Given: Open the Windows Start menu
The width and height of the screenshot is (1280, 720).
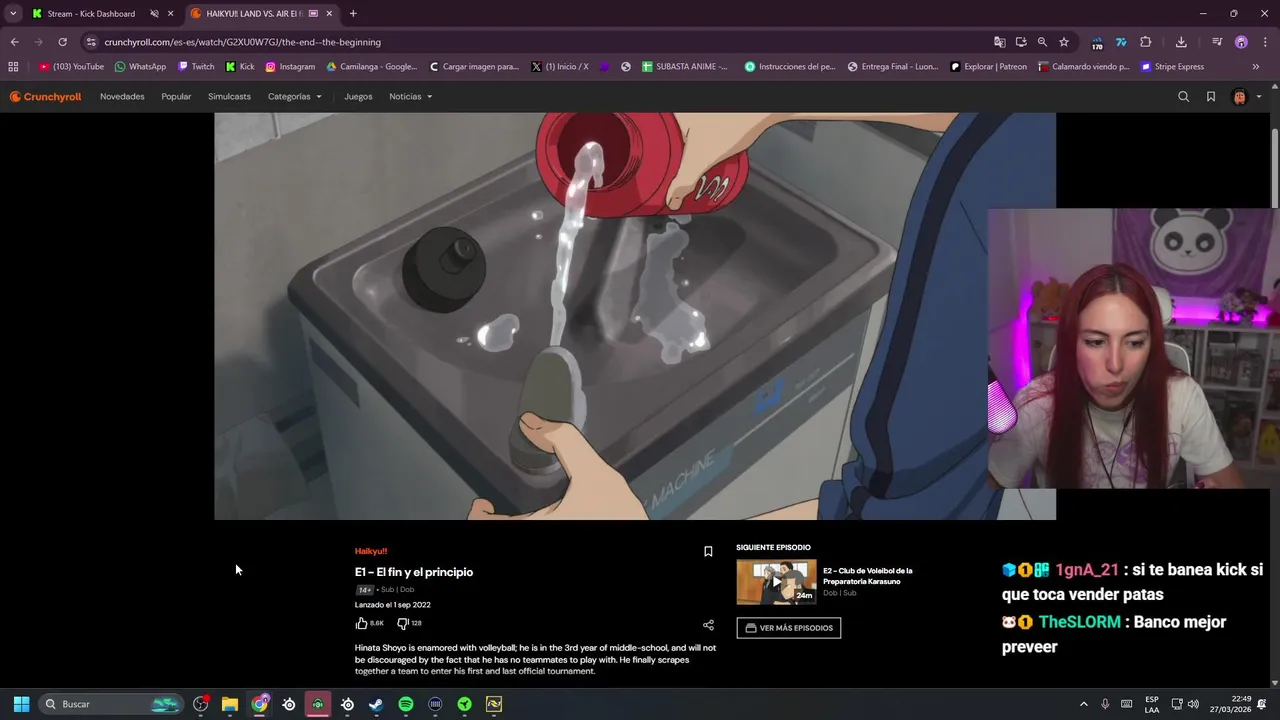Looking at the screenshot, I should pos(21,704).
